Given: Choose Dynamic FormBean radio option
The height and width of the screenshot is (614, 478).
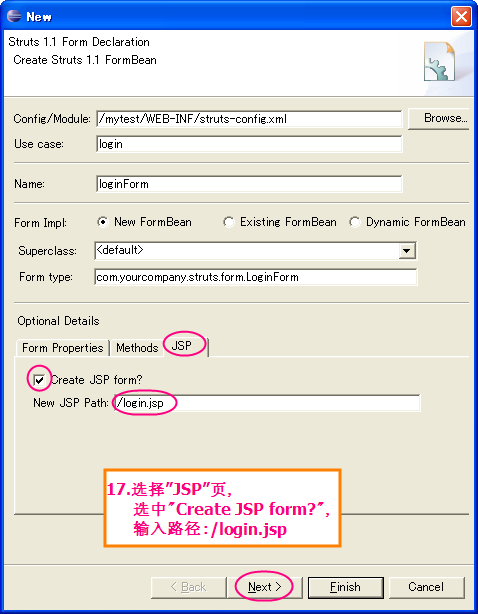Looking at the screenshot, I should [x=355, y=222].
